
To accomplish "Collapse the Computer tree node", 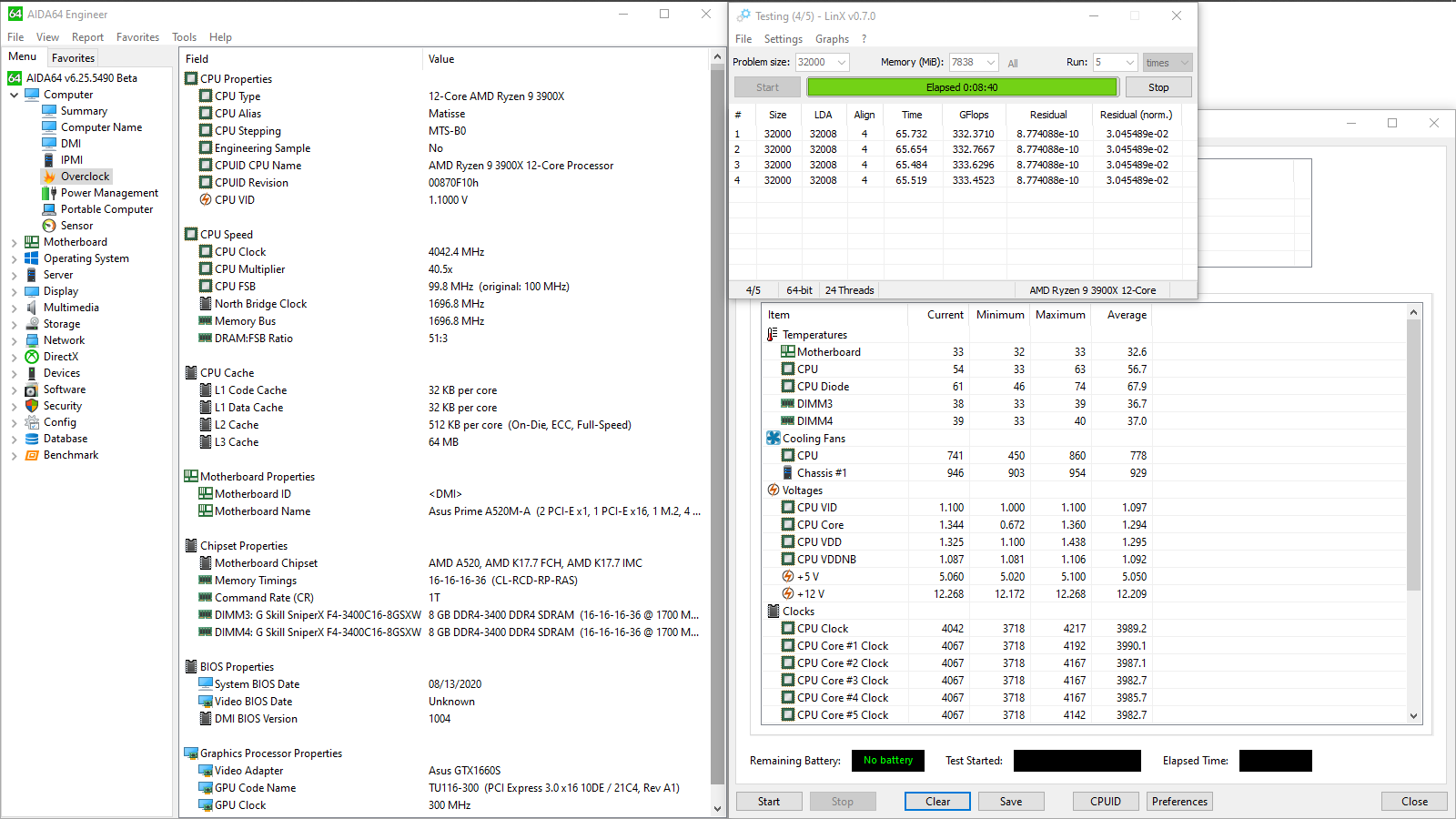I will [15, 95].
